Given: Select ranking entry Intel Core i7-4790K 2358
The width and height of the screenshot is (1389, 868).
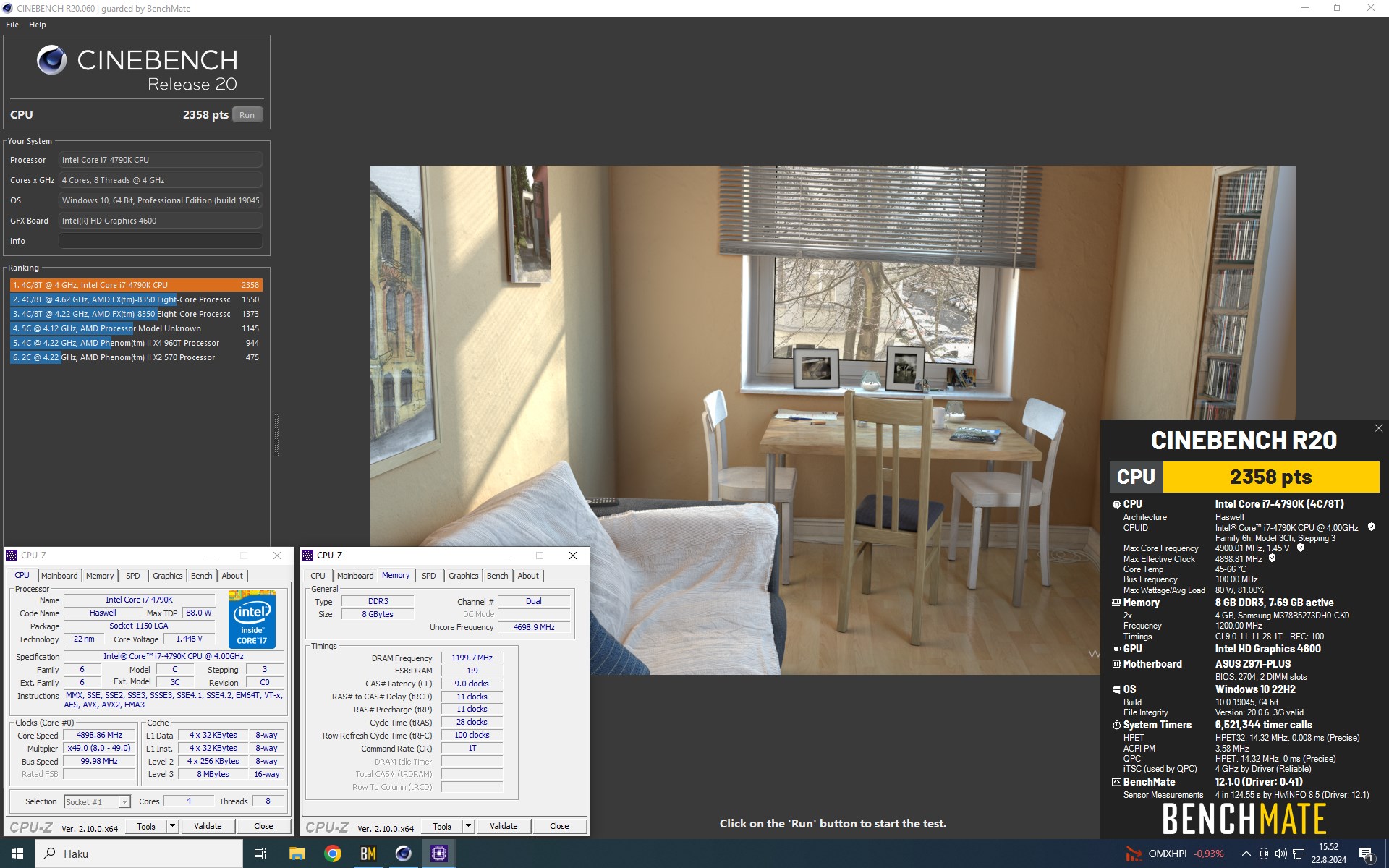Looking at the screenshot, I should click(136, 285).
